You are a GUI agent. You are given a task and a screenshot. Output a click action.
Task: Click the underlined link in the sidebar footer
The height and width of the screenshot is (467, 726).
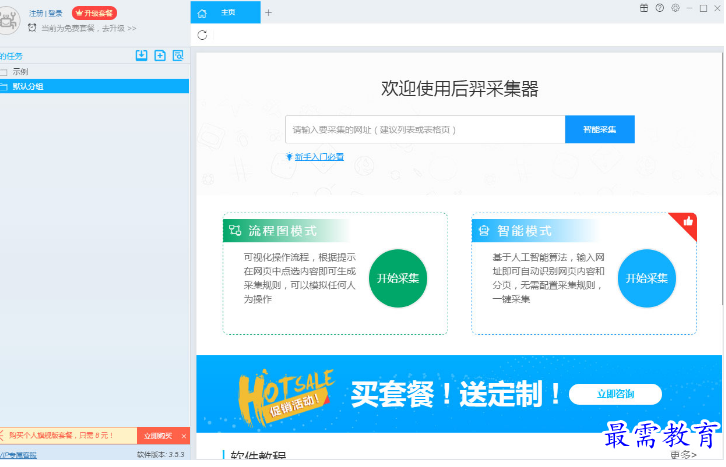pos(18,455)
